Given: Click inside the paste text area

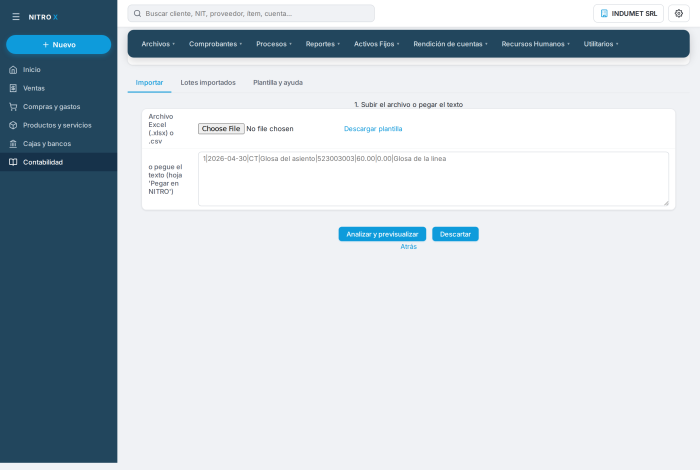Looking at the screenshot, I should point(433,179).
